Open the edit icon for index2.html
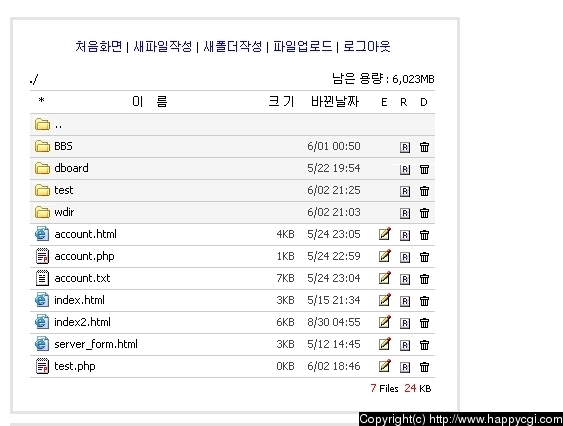This screenshot has height=426, width=563. [x=385, y=322]
